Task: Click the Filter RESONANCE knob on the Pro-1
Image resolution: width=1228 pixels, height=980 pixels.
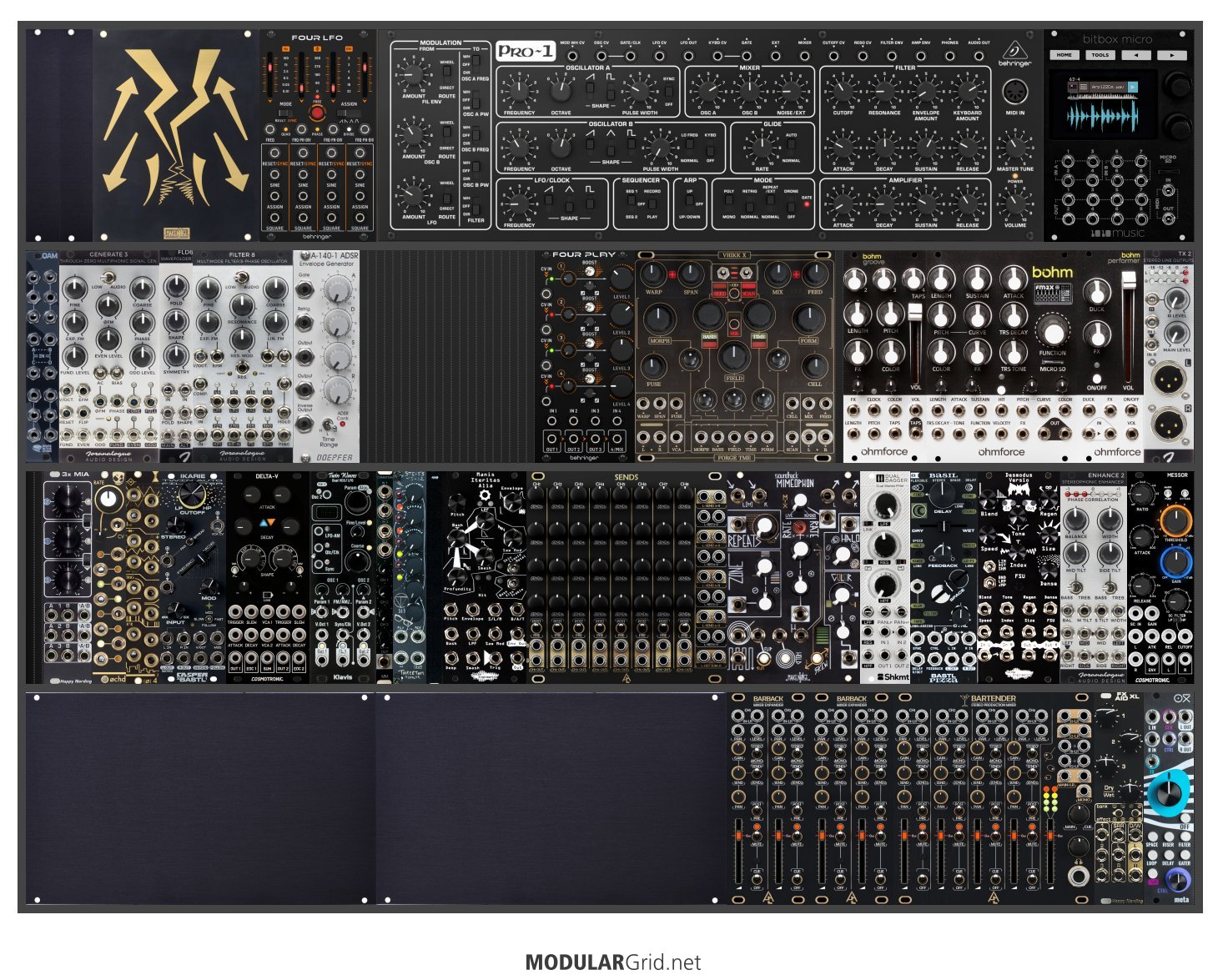Action: pyautogui.click(x=884, y=90)
